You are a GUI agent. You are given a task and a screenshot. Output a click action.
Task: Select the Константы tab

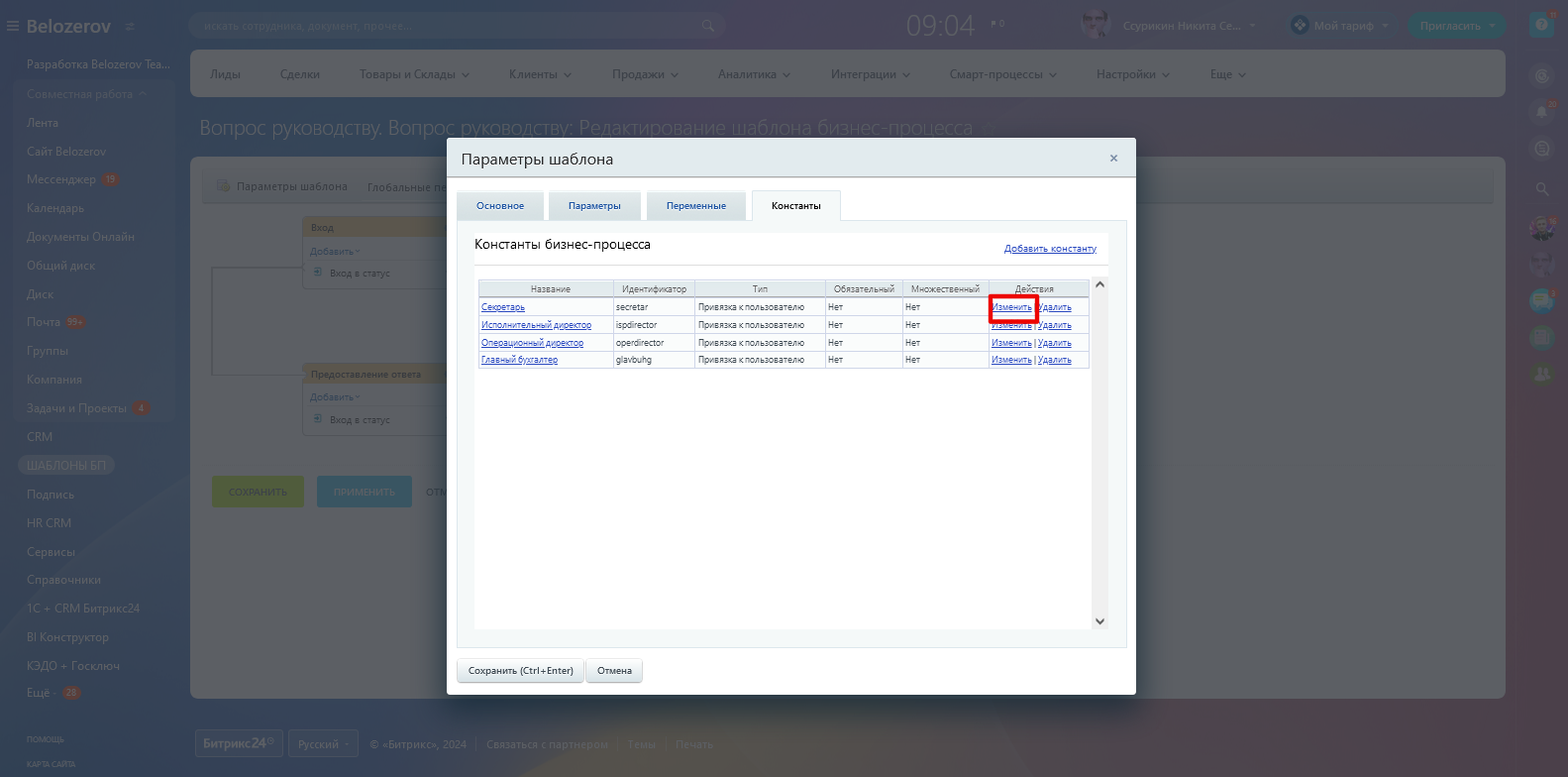click(796, 206)
